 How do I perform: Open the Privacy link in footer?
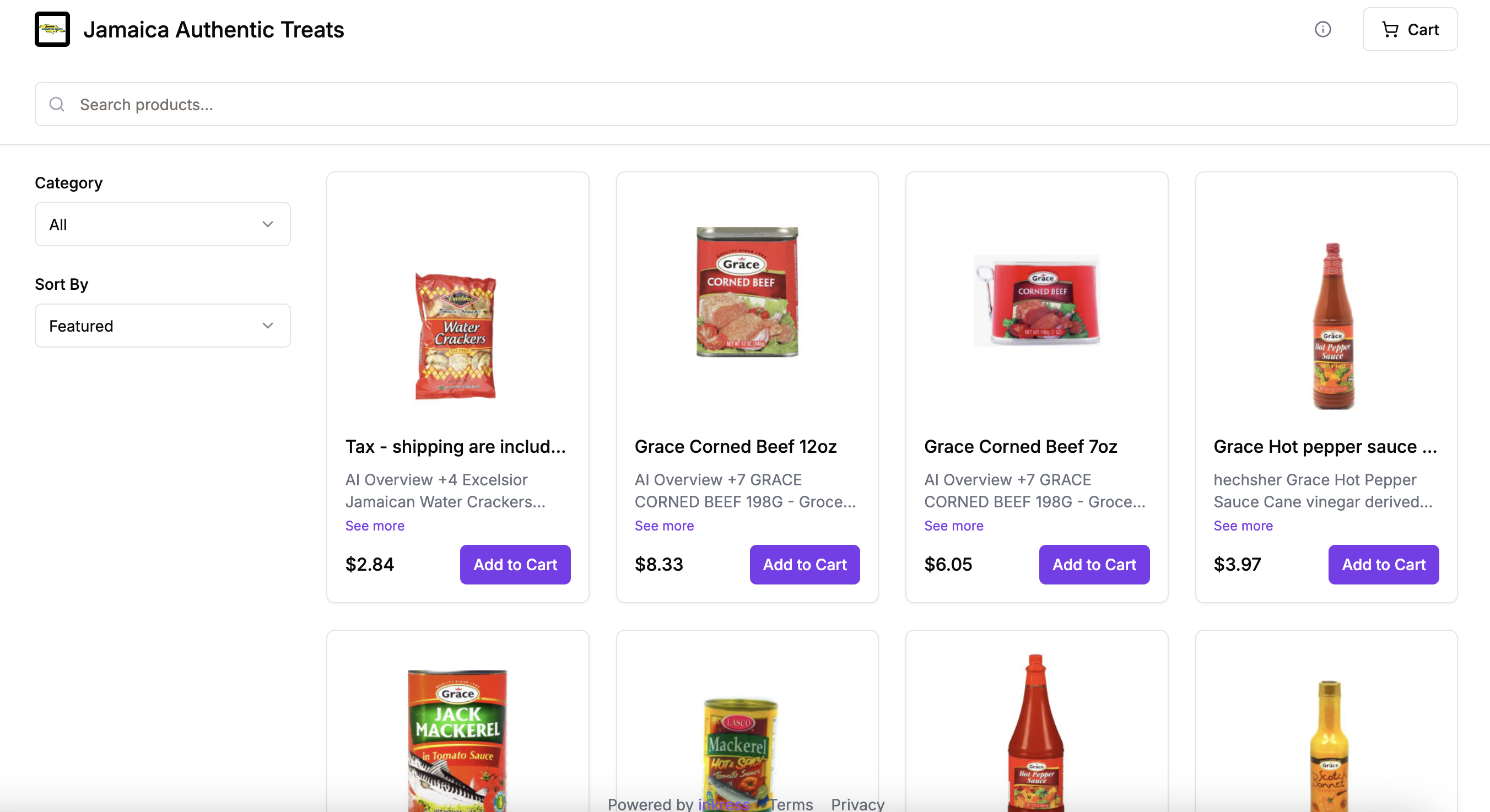coord(857,804)
